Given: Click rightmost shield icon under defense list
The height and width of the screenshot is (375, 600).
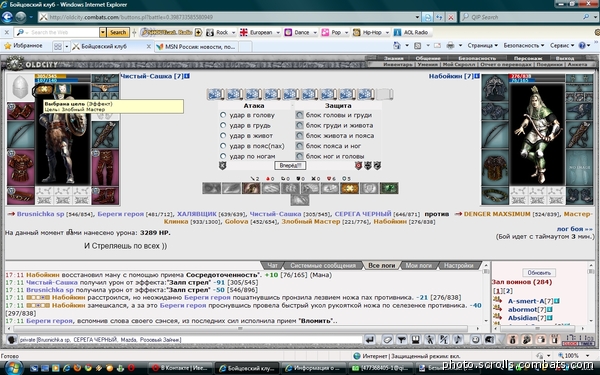Looking at the screenshot, I should point(377,166).
